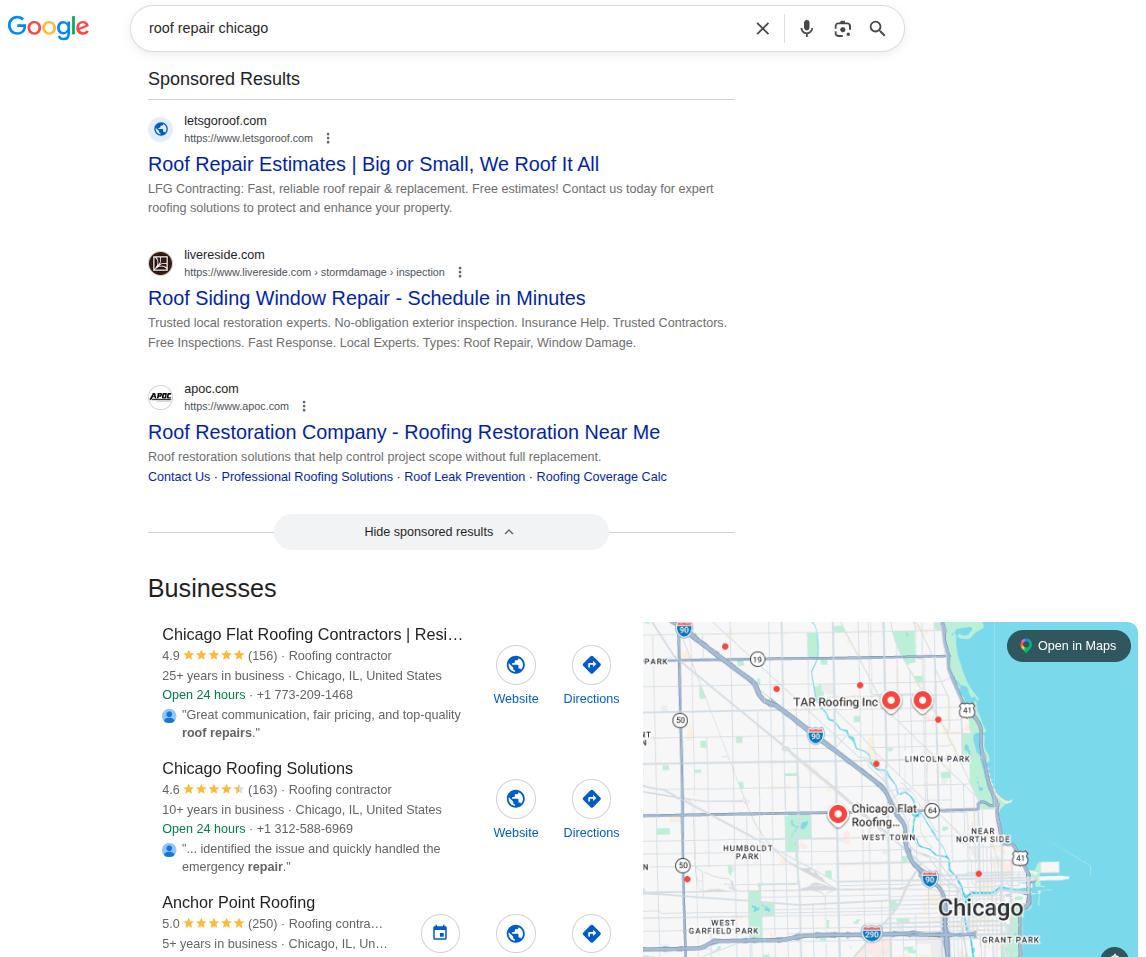Get Directions to Chicago Flat Roofing Contractors
This screenshot has height=957, width=1146.
click(591, 676)
